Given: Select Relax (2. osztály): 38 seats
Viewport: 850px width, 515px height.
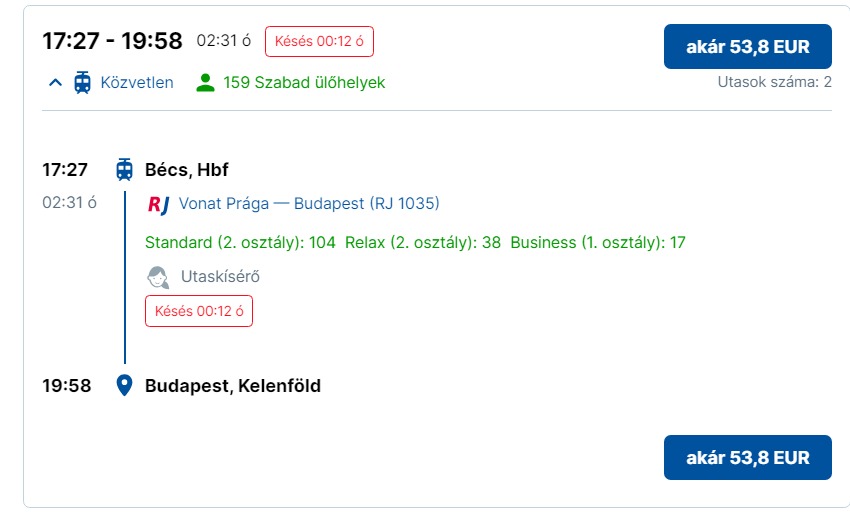Looking at the screenshot, I should (423, 242).
